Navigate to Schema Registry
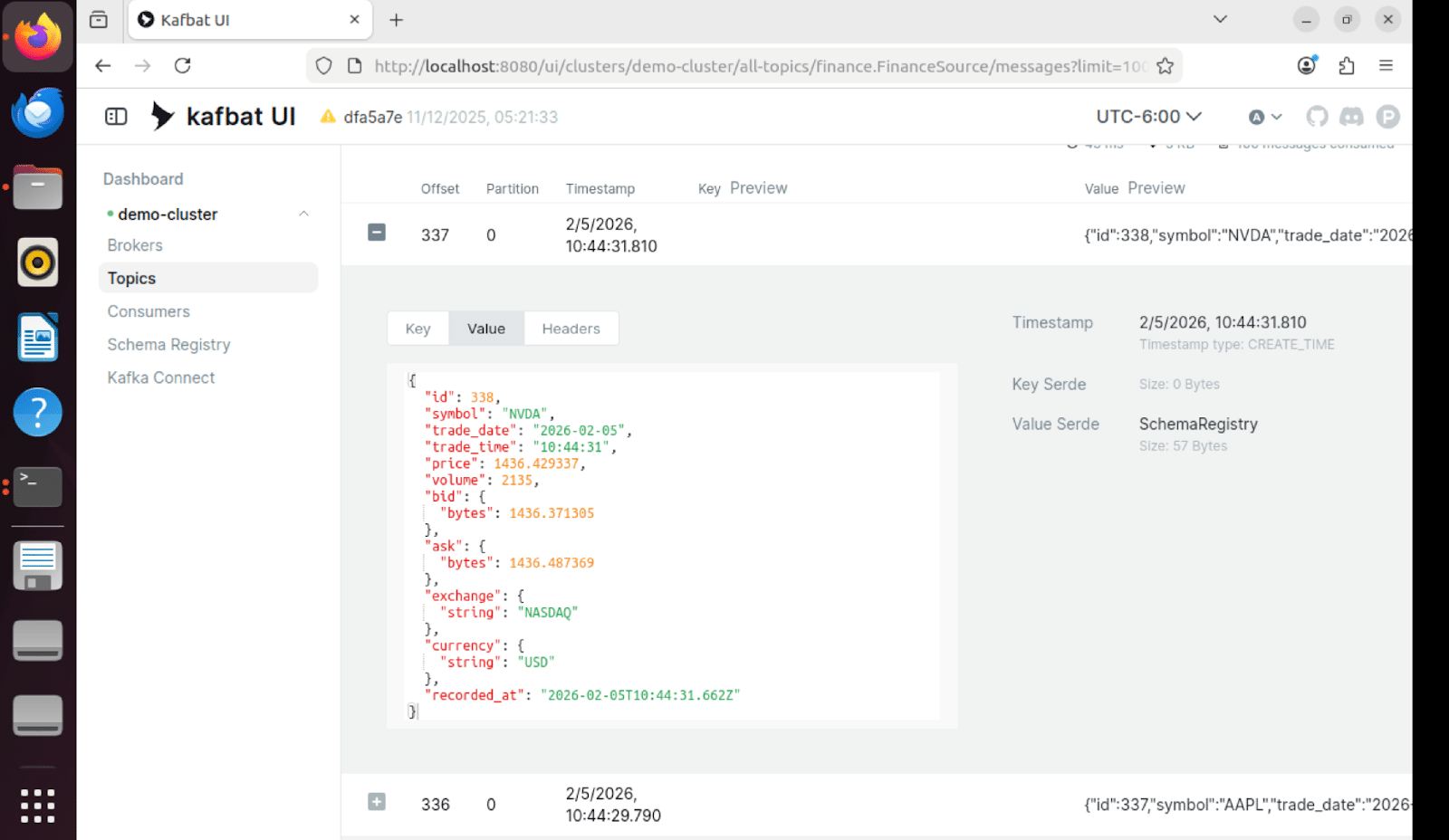Viewport: 1449px width, 840px height. (168, 344)
